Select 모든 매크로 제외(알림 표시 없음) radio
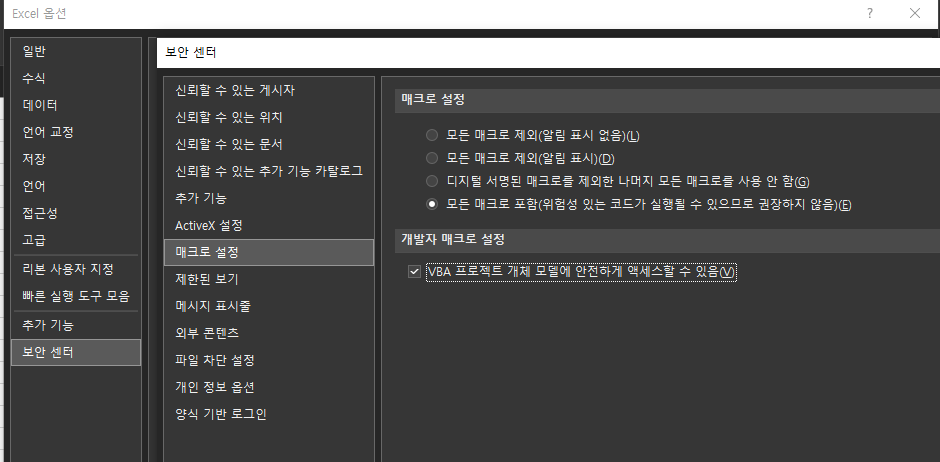 click(432, 135)
